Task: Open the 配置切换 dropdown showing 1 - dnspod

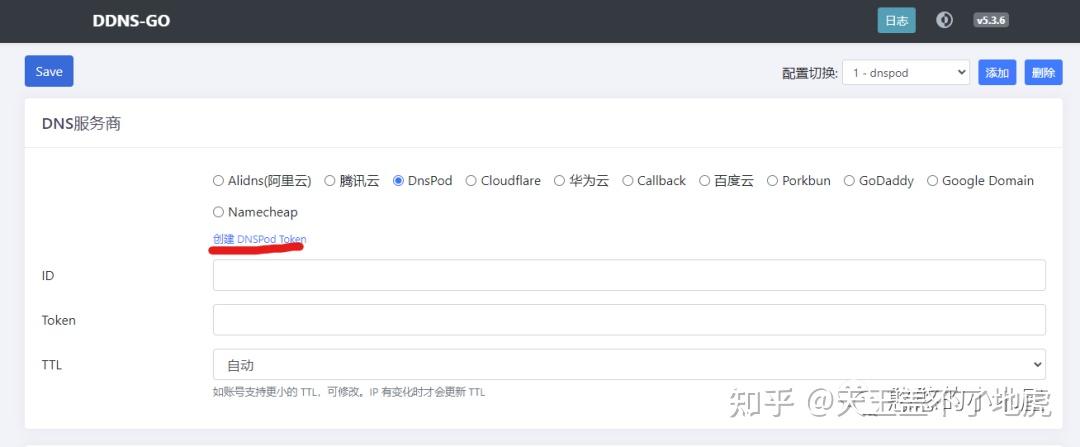Action: (x=906, y=72)
